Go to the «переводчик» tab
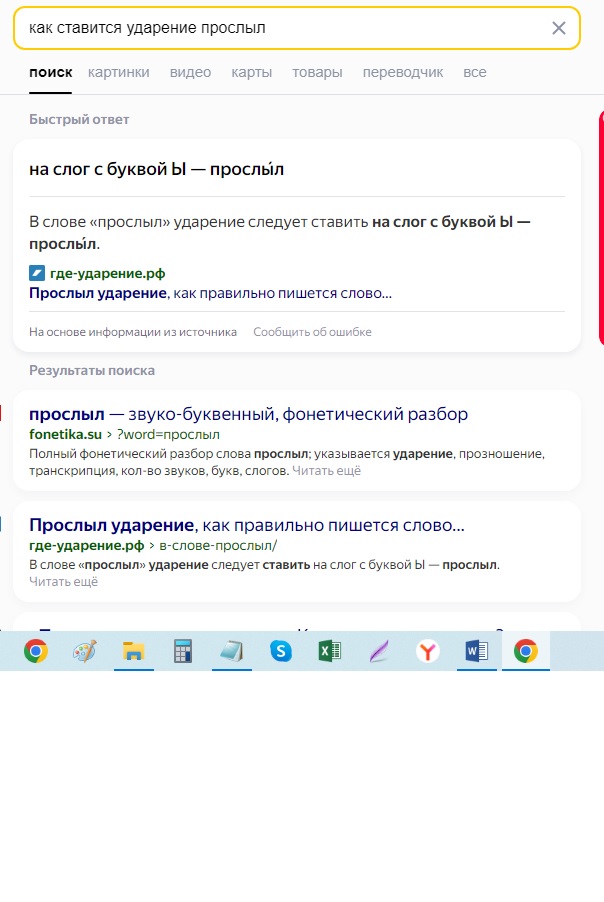The image size is (604, 902). [x=403, y=72]
